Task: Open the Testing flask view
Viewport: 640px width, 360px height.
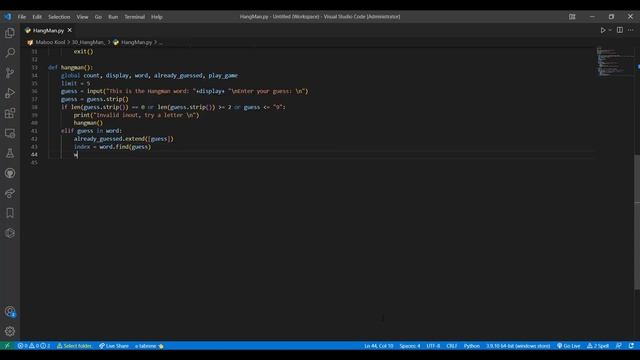Action: pyautogui.click(x=10, y=153)
